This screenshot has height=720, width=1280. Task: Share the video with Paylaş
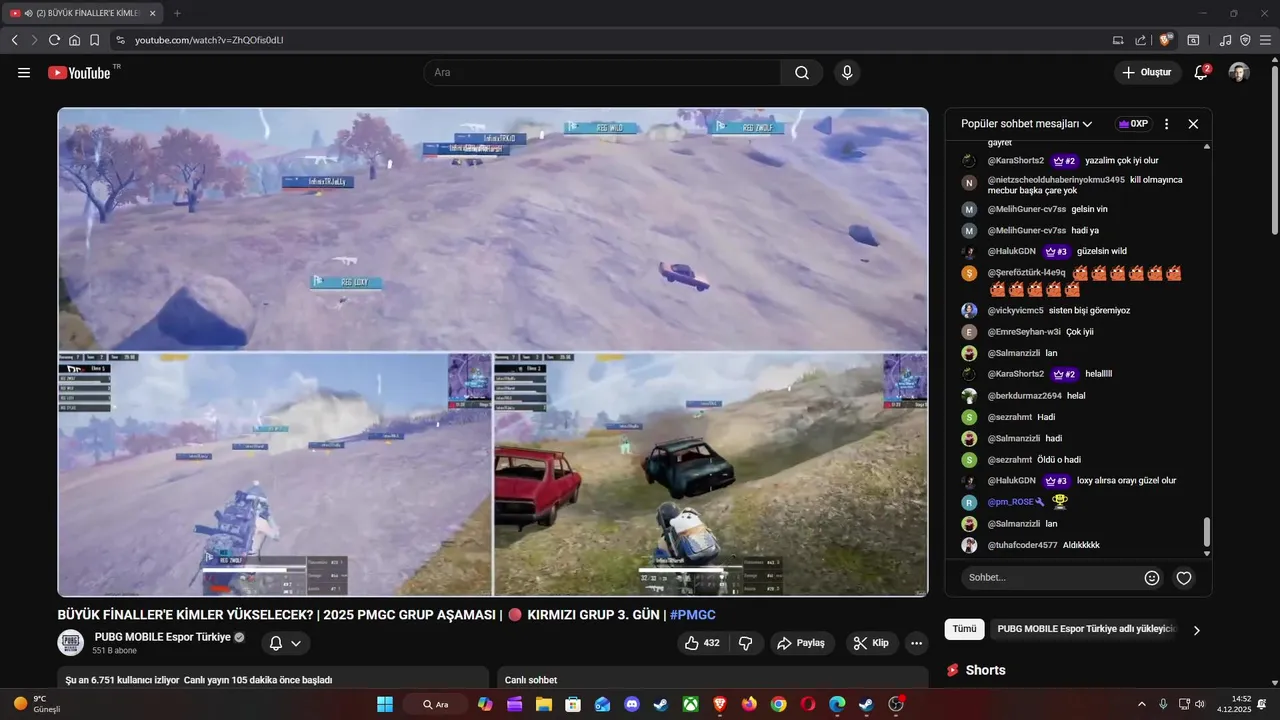(802, 643)
